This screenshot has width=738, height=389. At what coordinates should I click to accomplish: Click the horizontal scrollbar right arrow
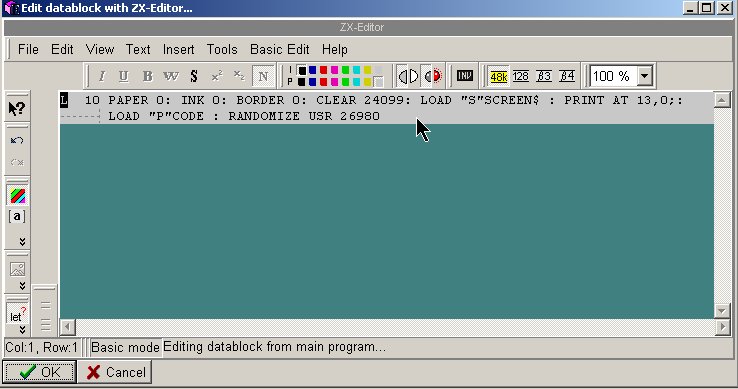coord(722,326)
